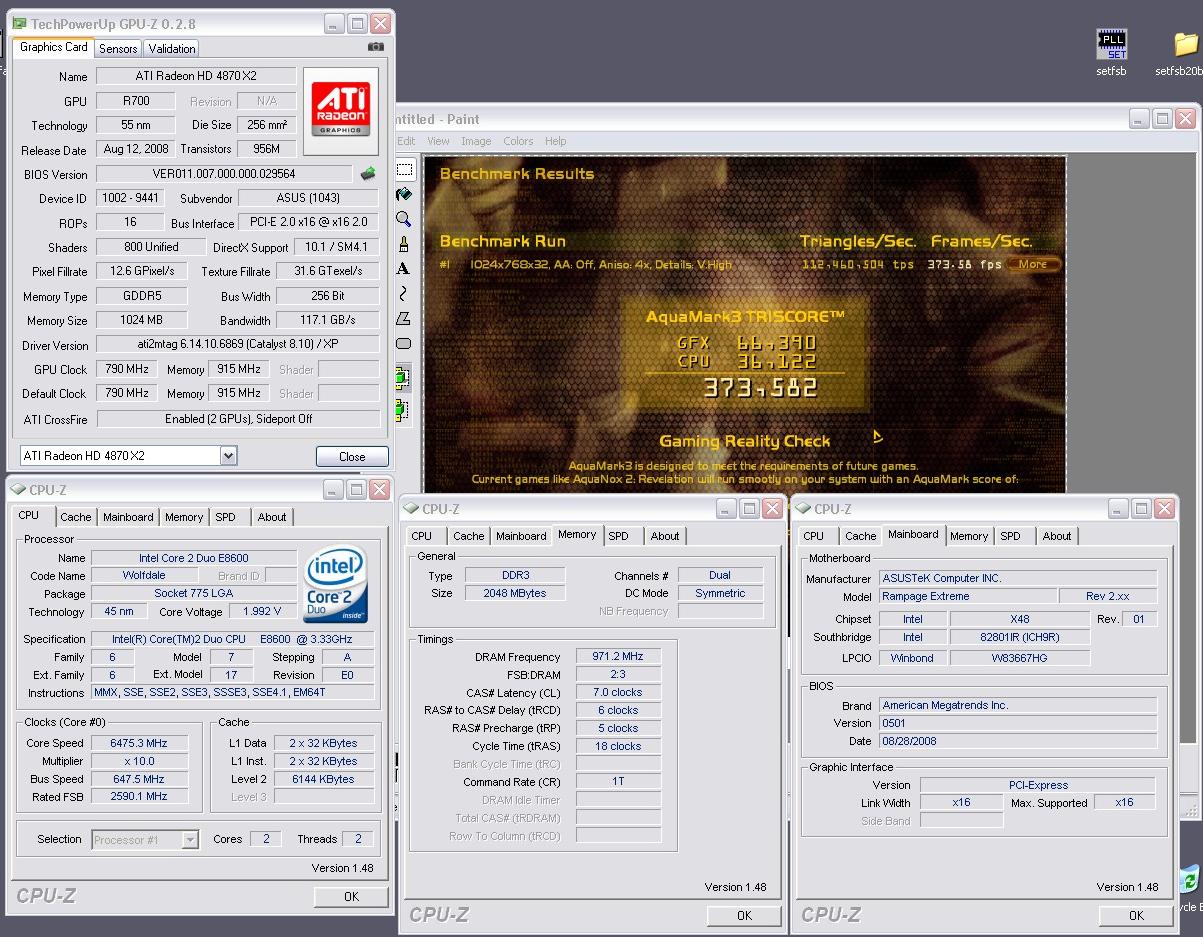1203x937 pixels.
Task: Click the processor name 'Intel Core 2 Duo E8600'
Action: 194,558
